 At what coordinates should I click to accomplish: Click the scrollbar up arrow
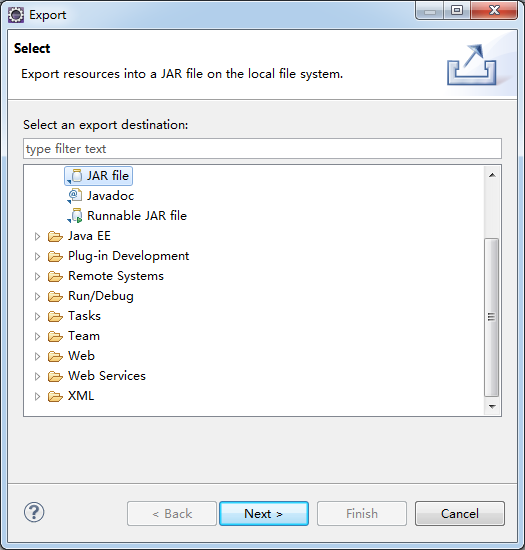[x=492, y=175]
